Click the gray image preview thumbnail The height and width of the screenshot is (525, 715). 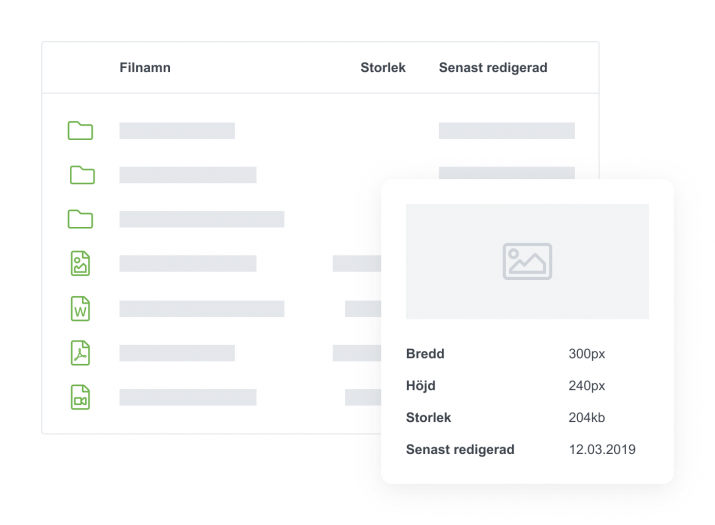tap(527, 261)
